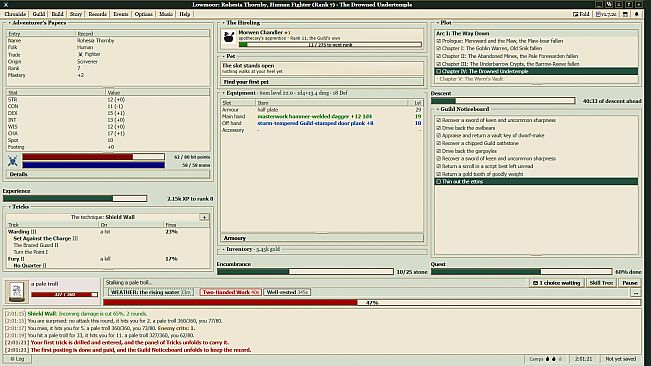The height and width of the screenshot is (366, 651).
Task: Click the plus icon beside Shield Wall technique
Action: (204, 217)
